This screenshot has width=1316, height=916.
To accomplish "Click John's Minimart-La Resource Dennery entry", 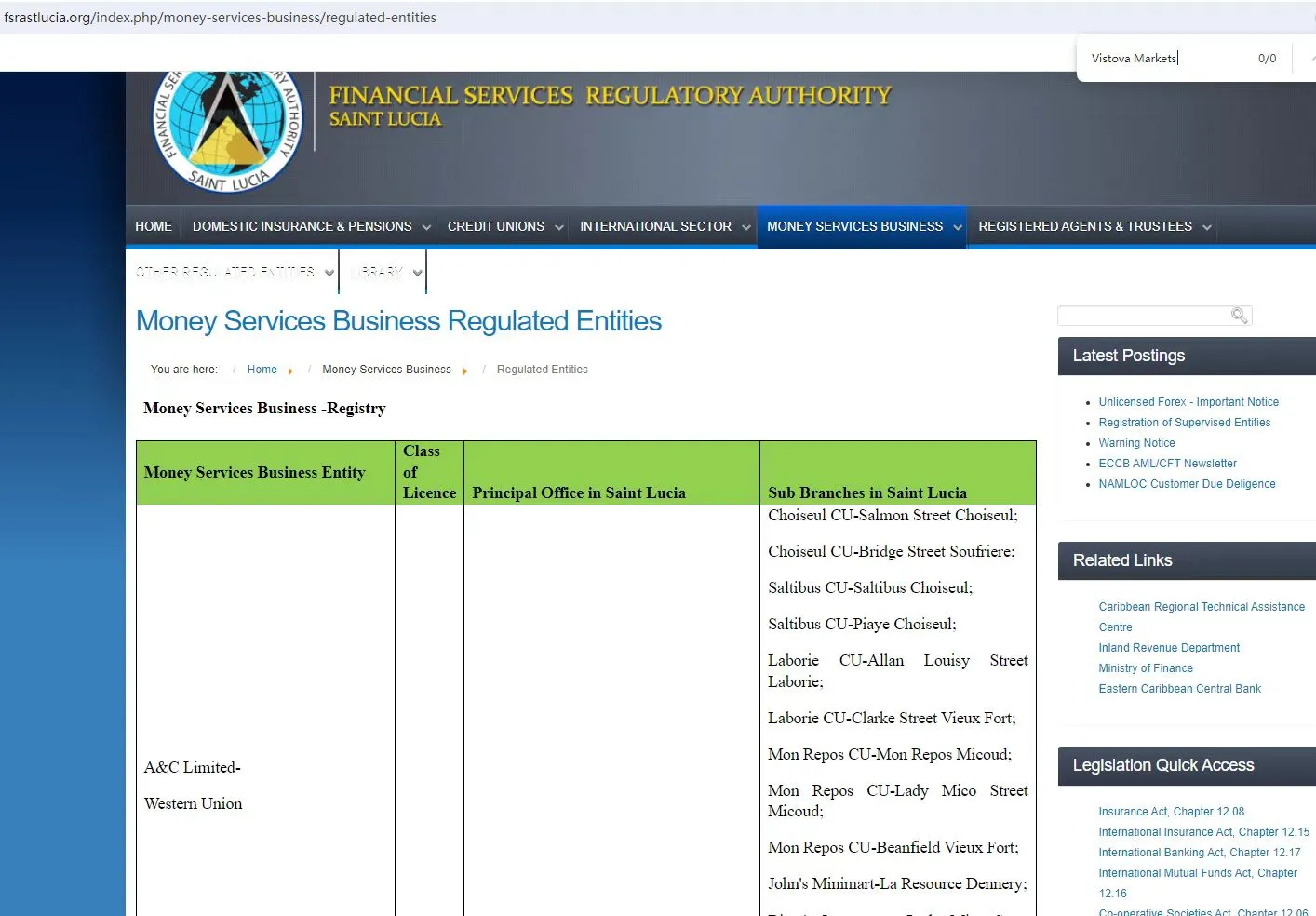I will 897,883.
